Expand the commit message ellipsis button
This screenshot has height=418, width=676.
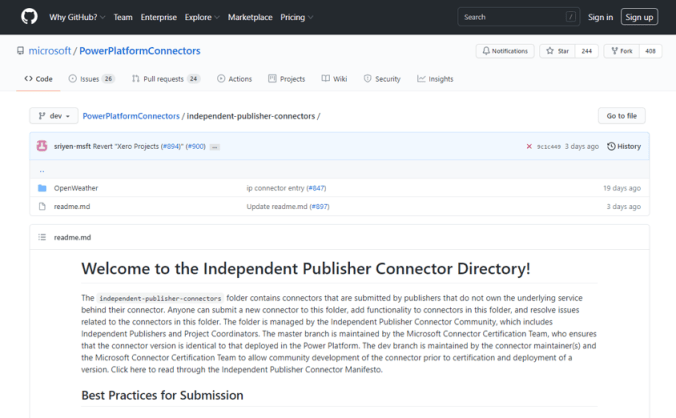coord(215,147)
